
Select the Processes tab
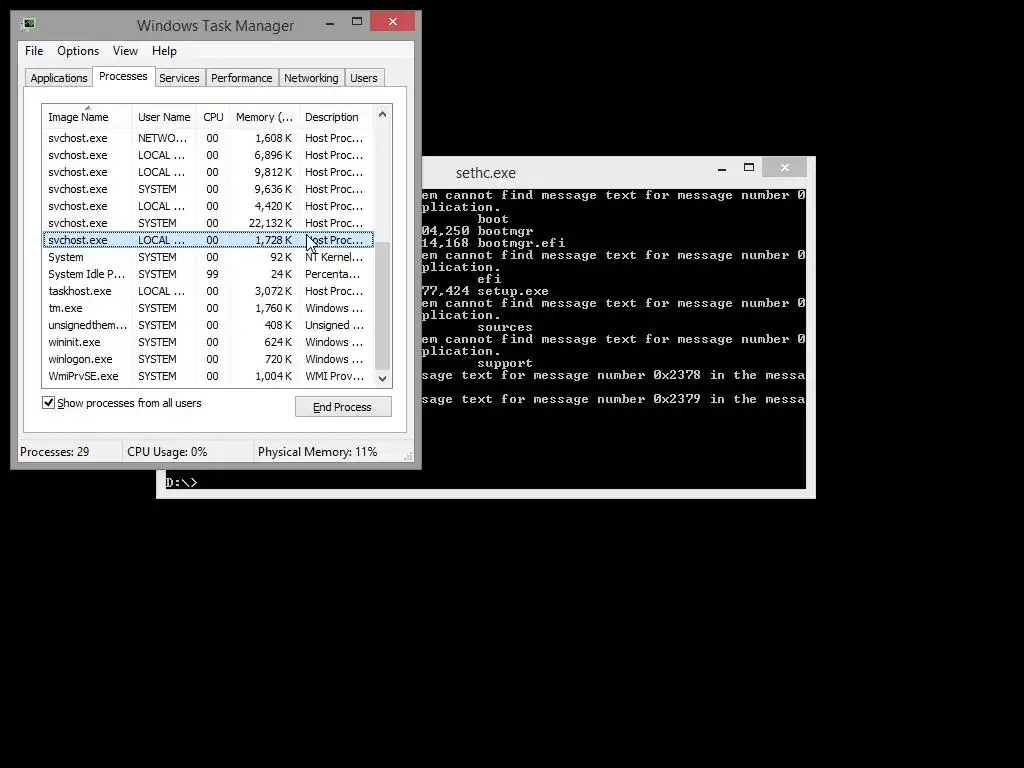(x=123, y=76)
